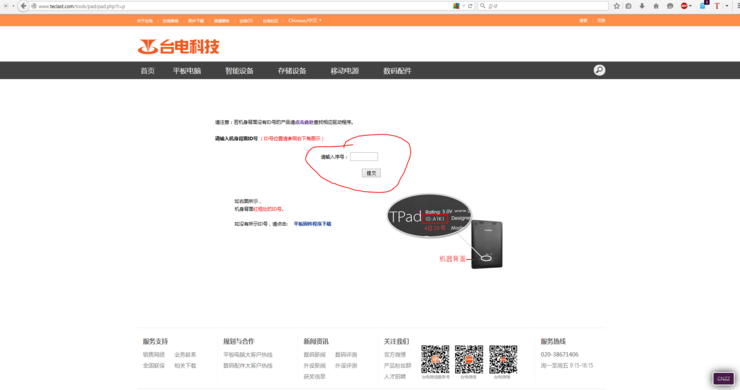The width and height of the screenshot is (740, 390).
Task: Click the purple 点击此处 link in the notice
Action: click(x=304, y=122)
